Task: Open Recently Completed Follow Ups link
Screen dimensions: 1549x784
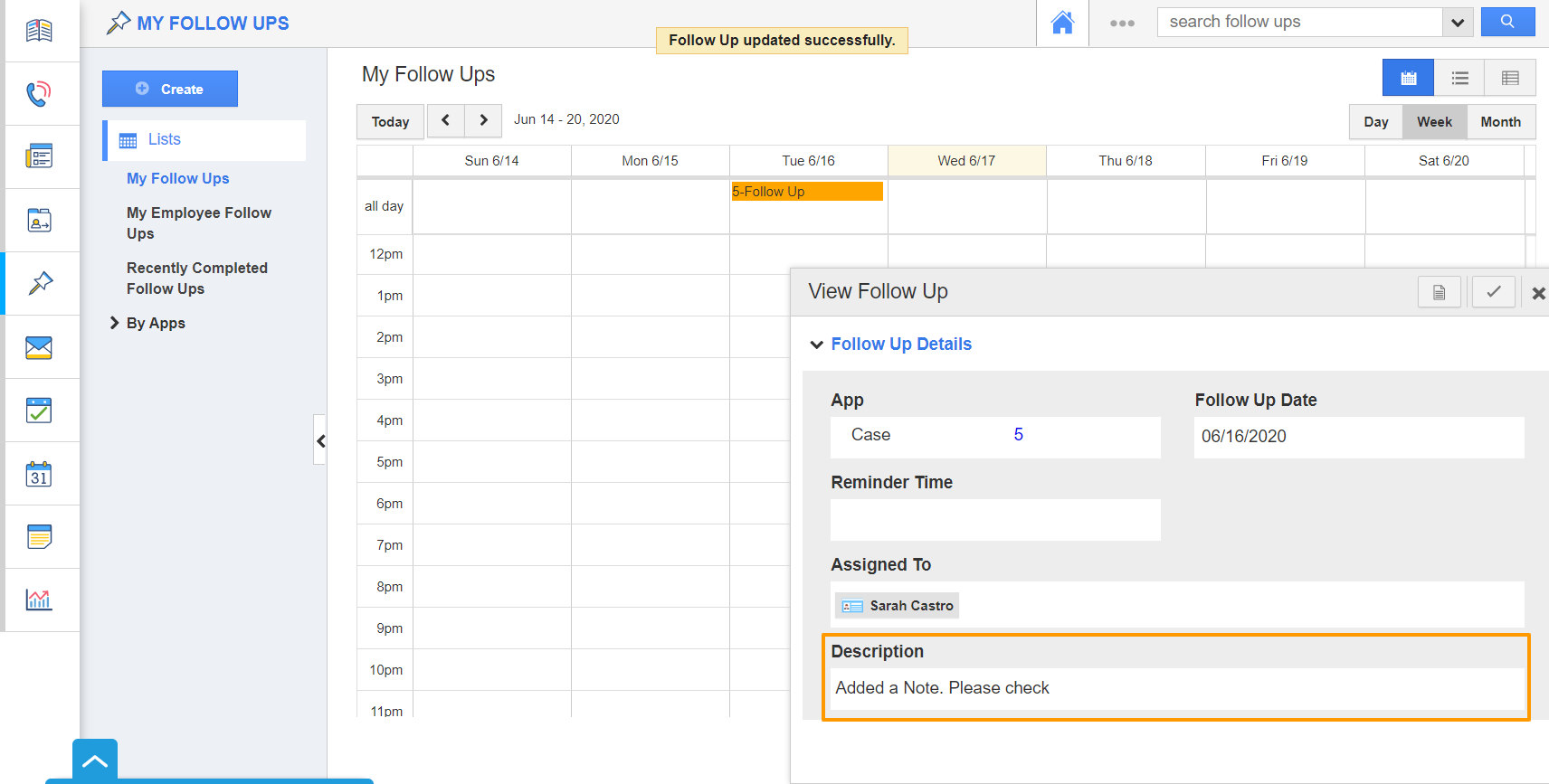Action: tap(197, 279)
